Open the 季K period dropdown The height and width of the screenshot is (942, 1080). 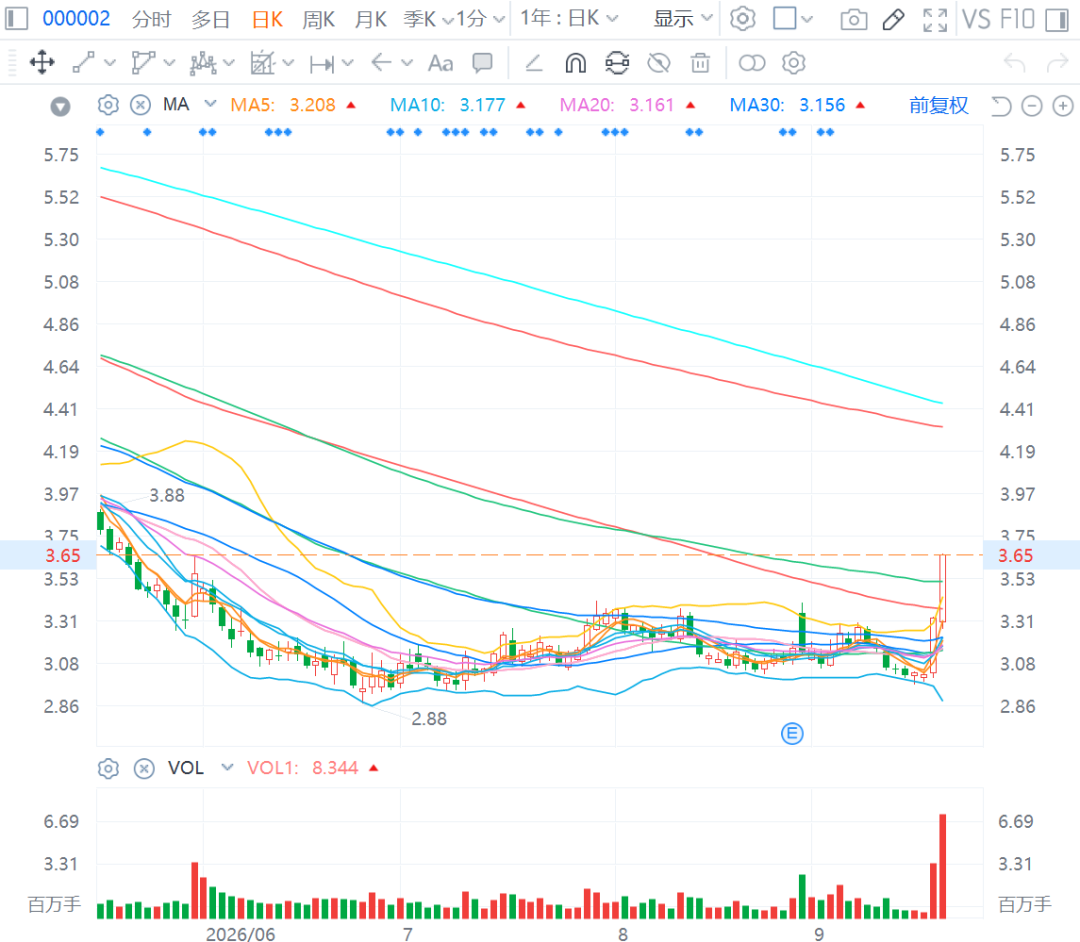pyautogui.click(x=427, y=19)
